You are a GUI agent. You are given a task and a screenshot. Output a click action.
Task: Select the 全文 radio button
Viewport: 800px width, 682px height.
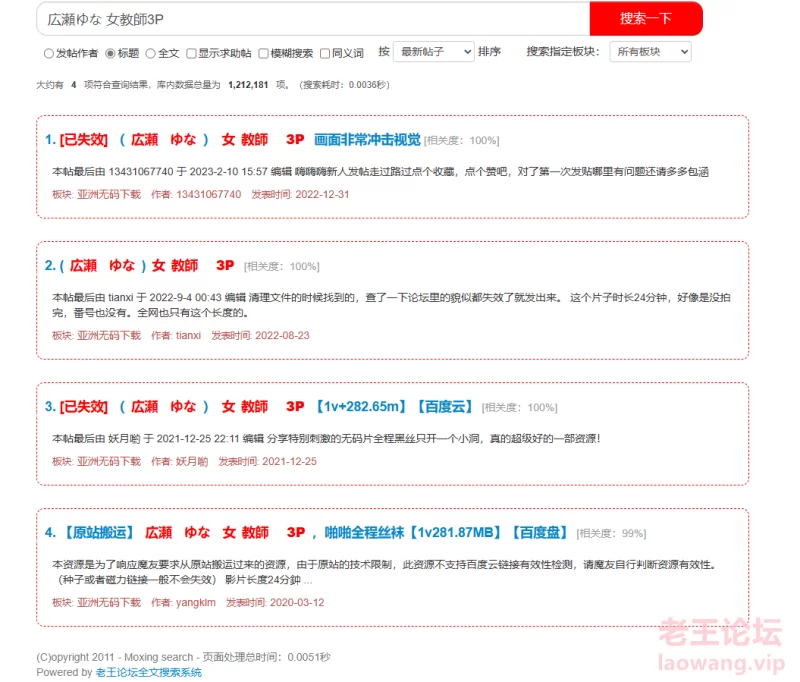(151, 53)
